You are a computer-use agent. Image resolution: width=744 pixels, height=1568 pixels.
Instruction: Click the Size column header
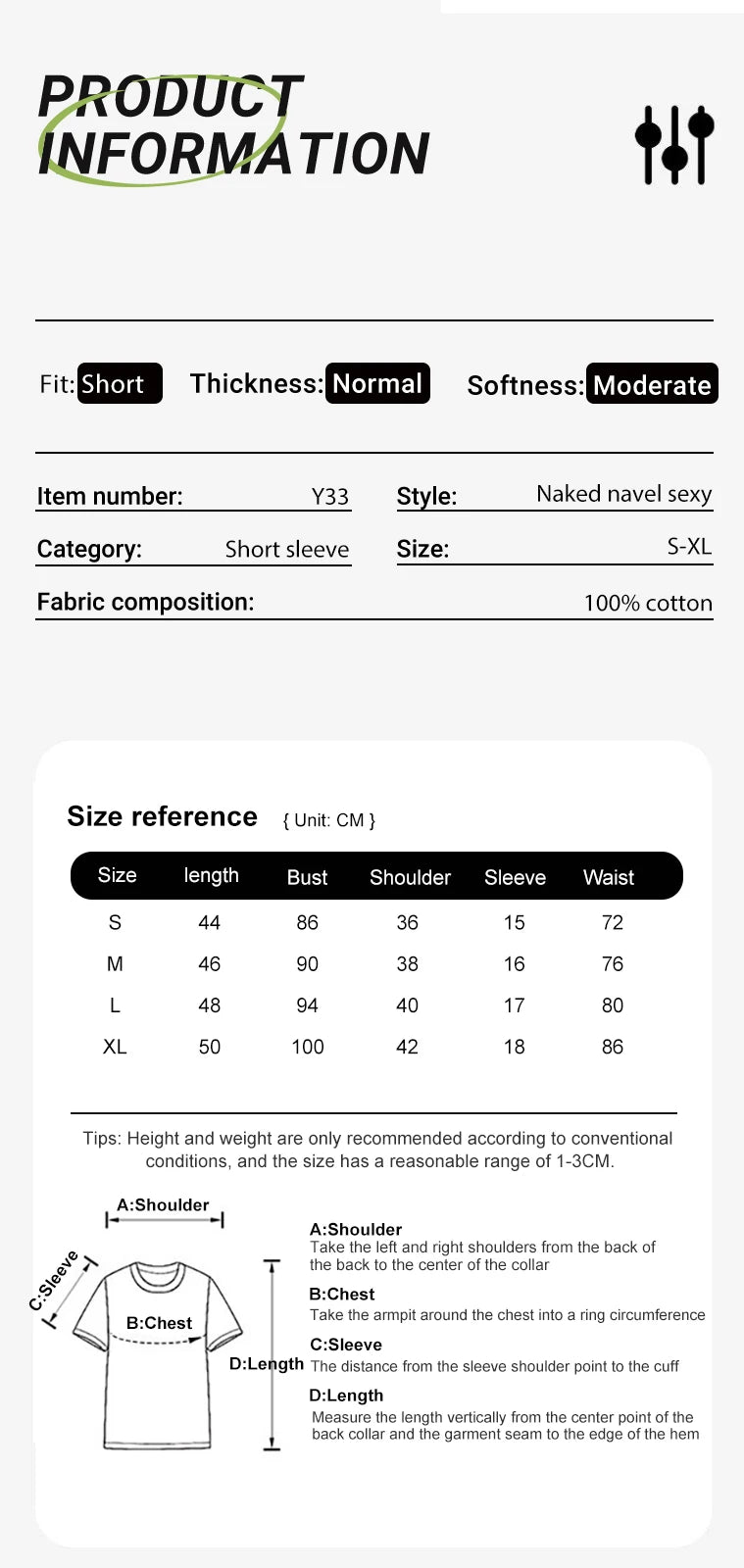point(117,875)
